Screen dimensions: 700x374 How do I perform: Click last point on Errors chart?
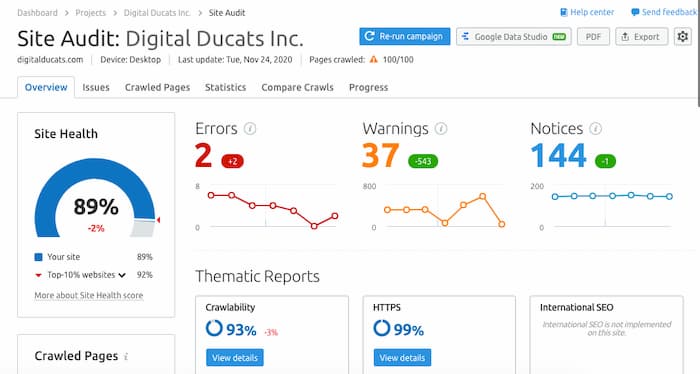click(334, 216)
